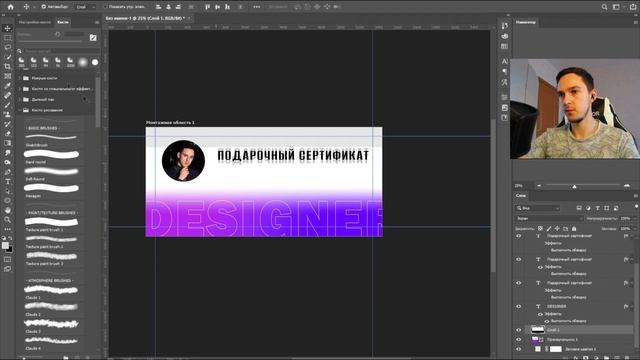
Task: Switch to Настройки кисти tab
Action: 35,22
